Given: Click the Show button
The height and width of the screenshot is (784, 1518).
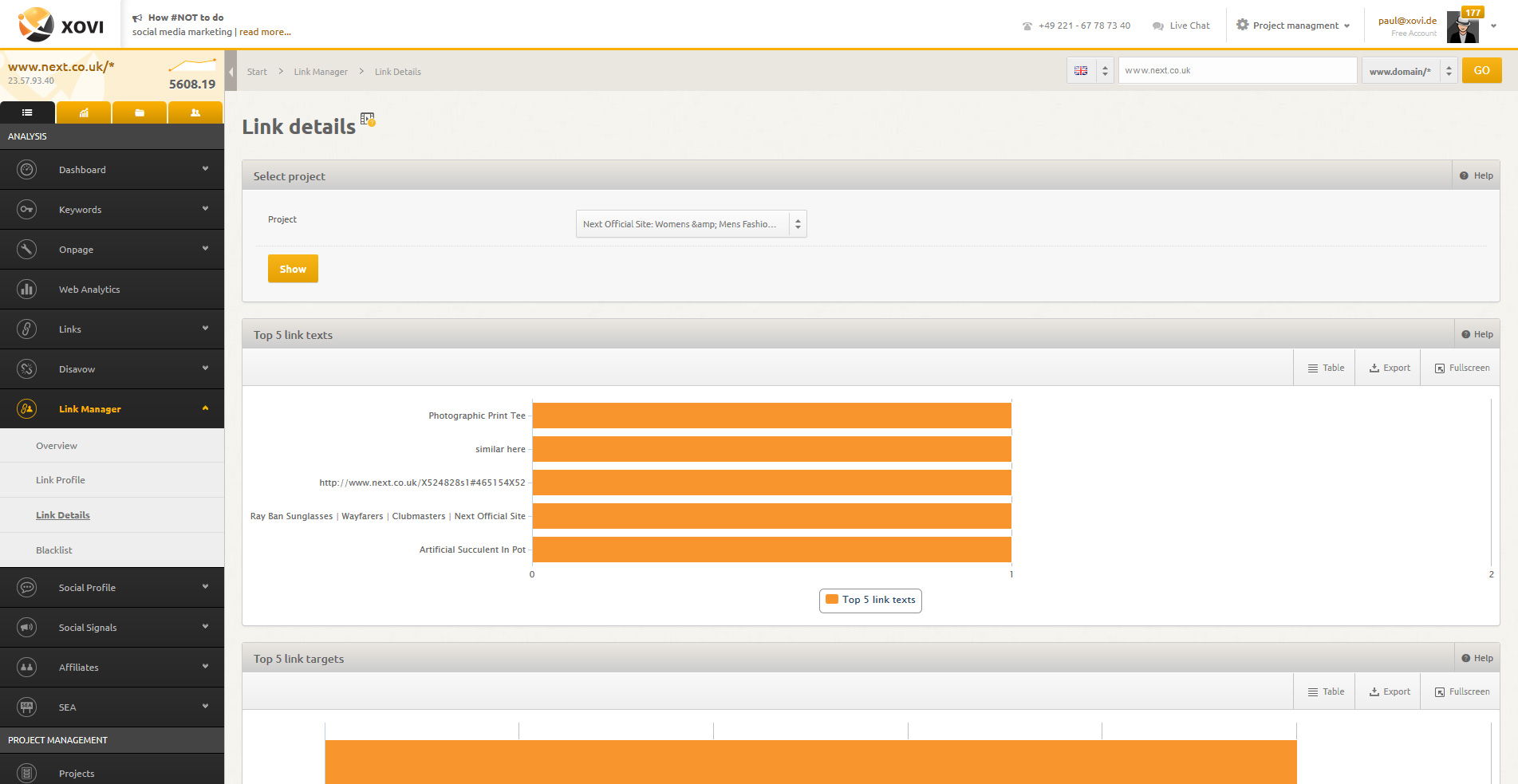Looking at the screenshot, I should pos(293,269).
